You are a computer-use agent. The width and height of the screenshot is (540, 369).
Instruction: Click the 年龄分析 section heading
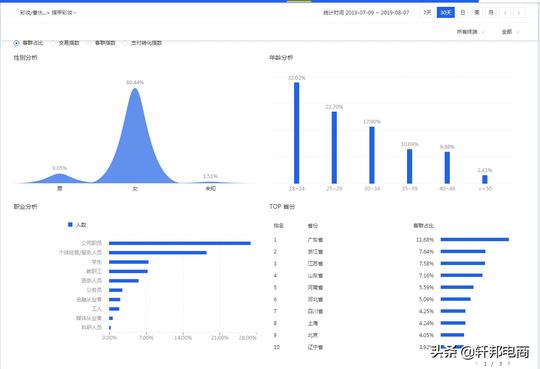(281, 58)
